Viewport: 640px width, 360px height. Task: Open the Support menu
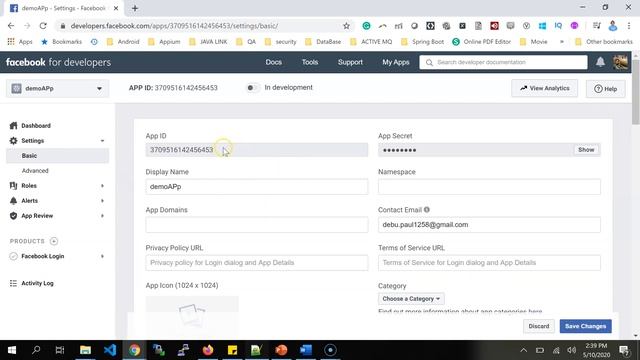[x=350, y=62]
